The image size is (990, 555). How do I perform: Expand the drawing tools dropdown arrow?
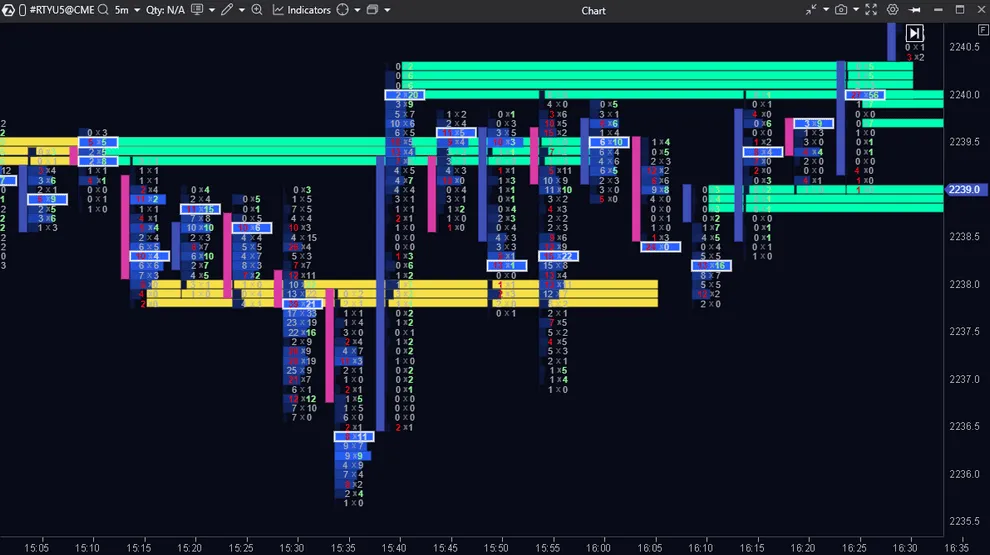click(241, 10)
